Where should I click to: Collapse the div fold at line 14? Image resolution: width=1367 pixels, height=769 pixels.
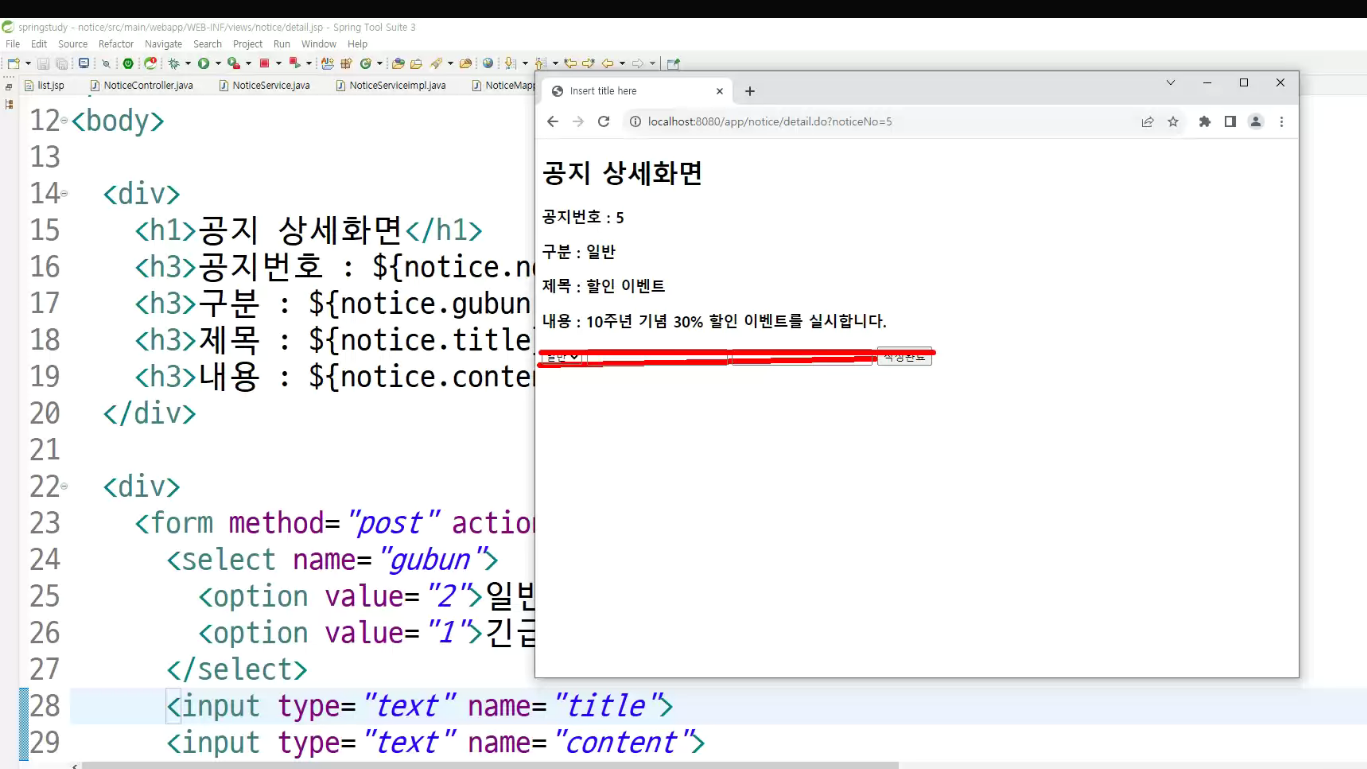point(64,193)
